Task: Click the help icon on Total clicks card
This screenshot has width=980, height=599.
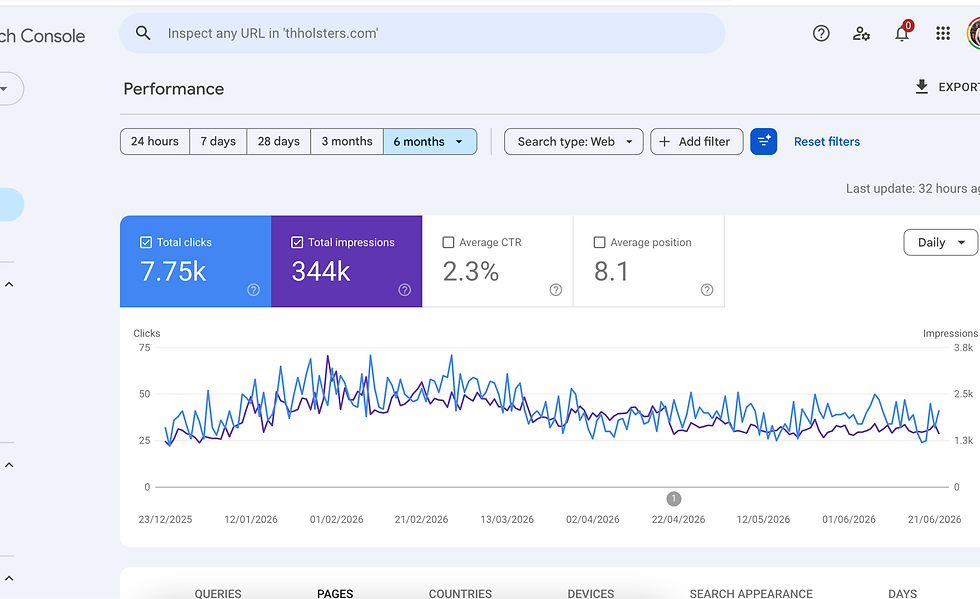Action: pos(253,289)
